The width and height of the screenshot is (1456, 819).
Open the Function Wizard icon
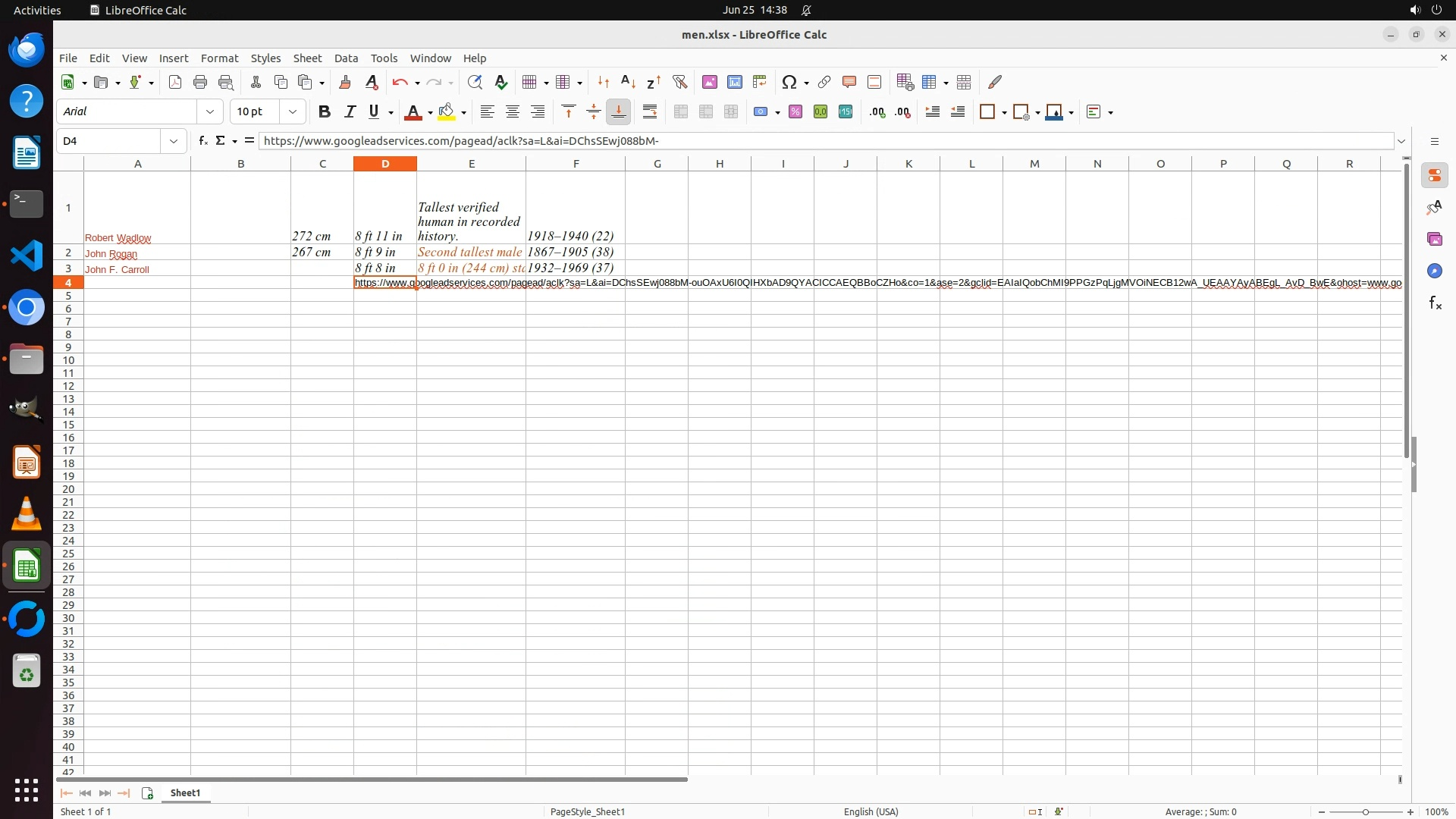click(202, 141)
